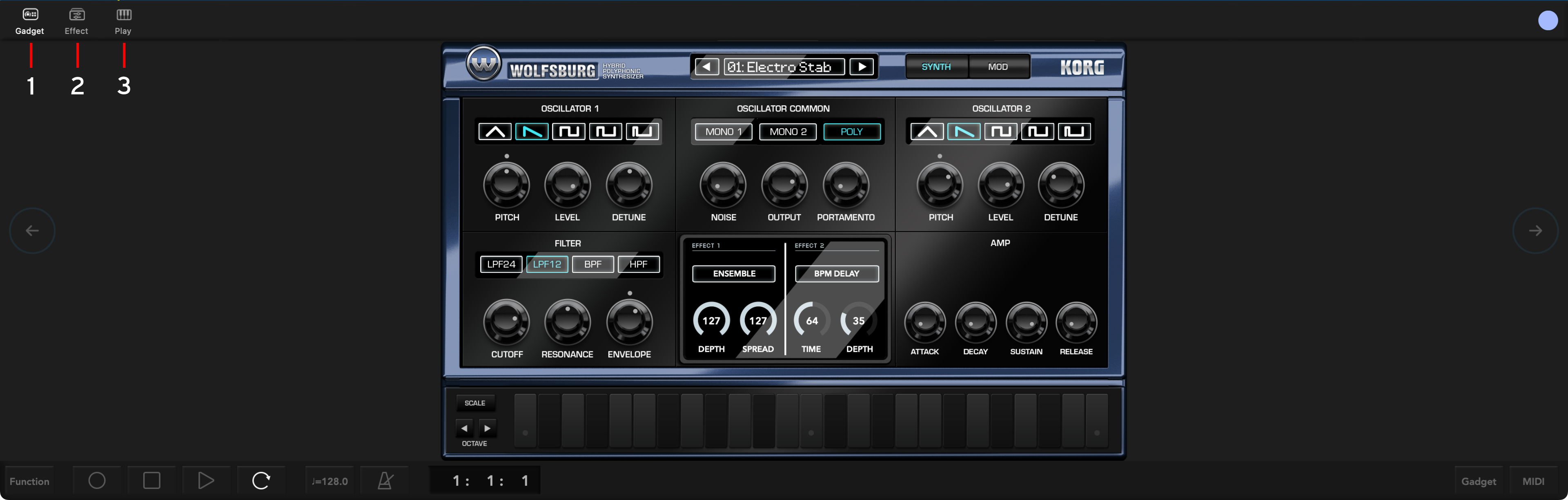Click Effect 2 DEPTH dial showing 35

click(x=858, y=320)
